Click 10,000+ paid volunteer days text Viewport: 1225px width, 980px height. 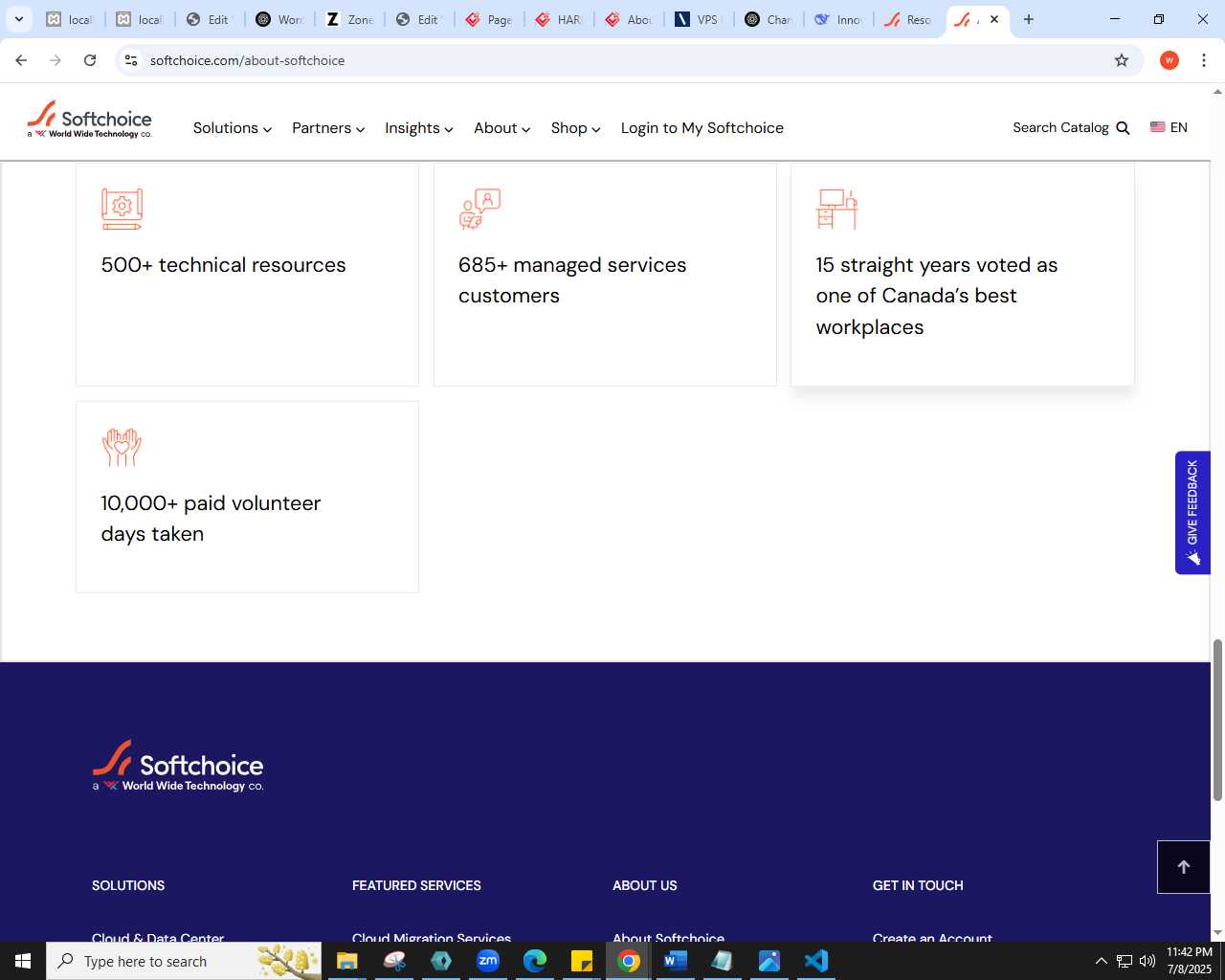pyautogui.click(x=211, y=519)
